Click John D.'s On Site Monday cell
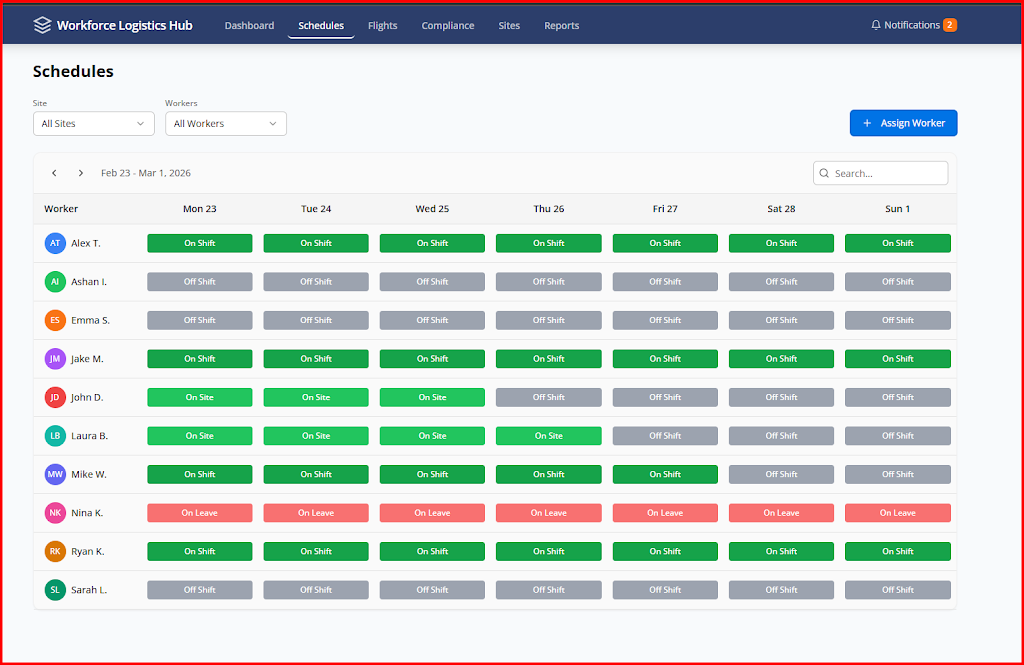This screenshot has height=665, width=1024. pyautogui.click(x=199, y=397)
